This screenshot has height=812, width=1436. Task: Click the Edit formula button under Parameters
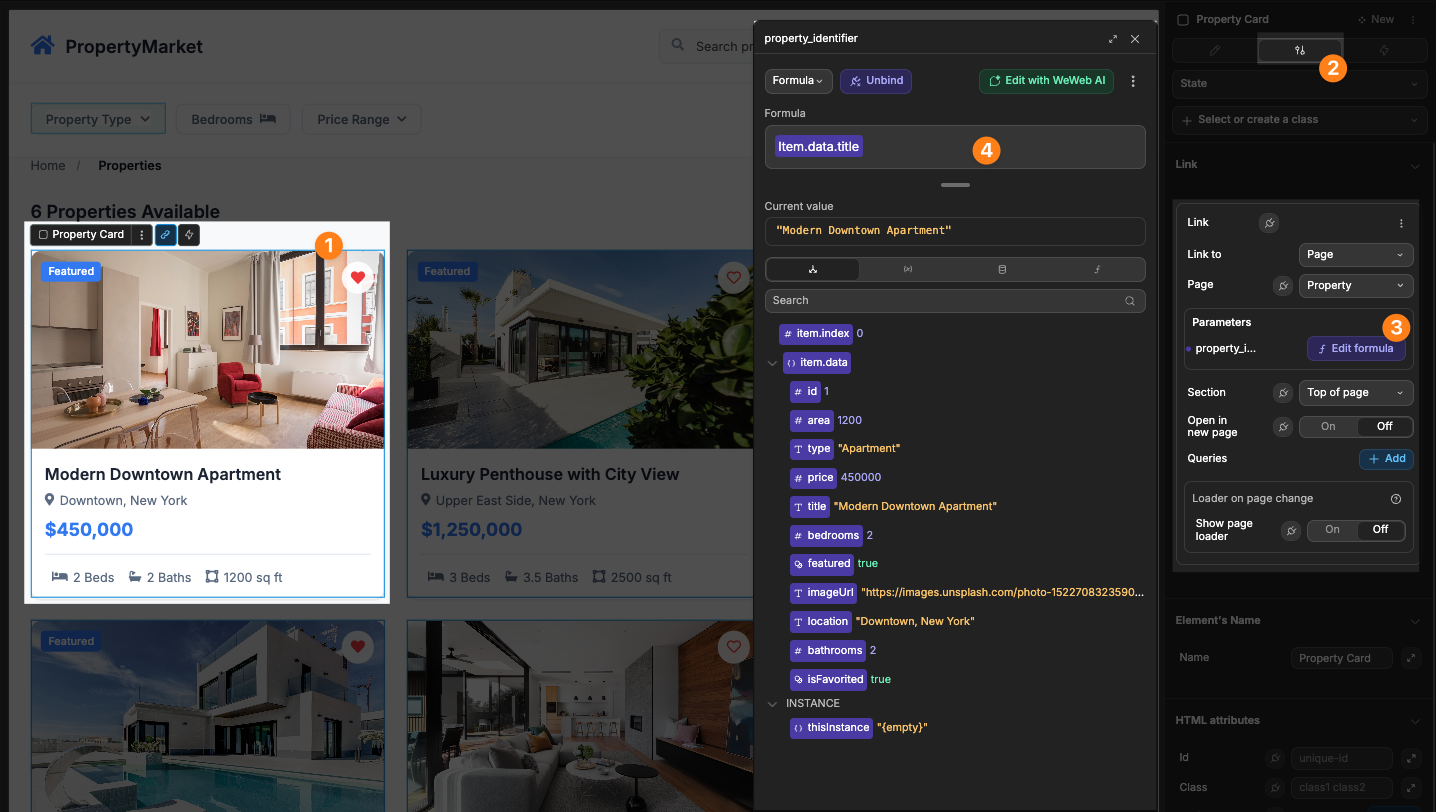(x=1356, y=348)
